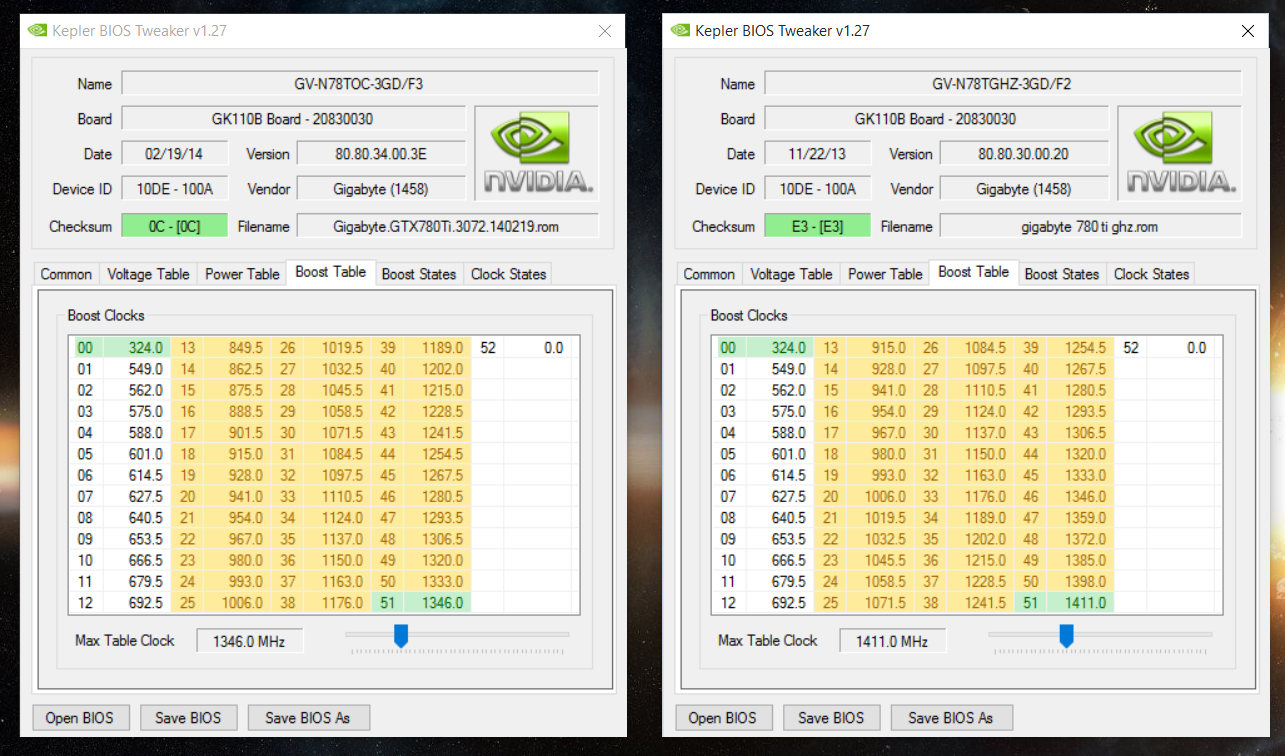This screenshot has height=756, width=1285.
Task: Select Boost States tab in left window
Action: pyautogui.click(x=418, y=274)
